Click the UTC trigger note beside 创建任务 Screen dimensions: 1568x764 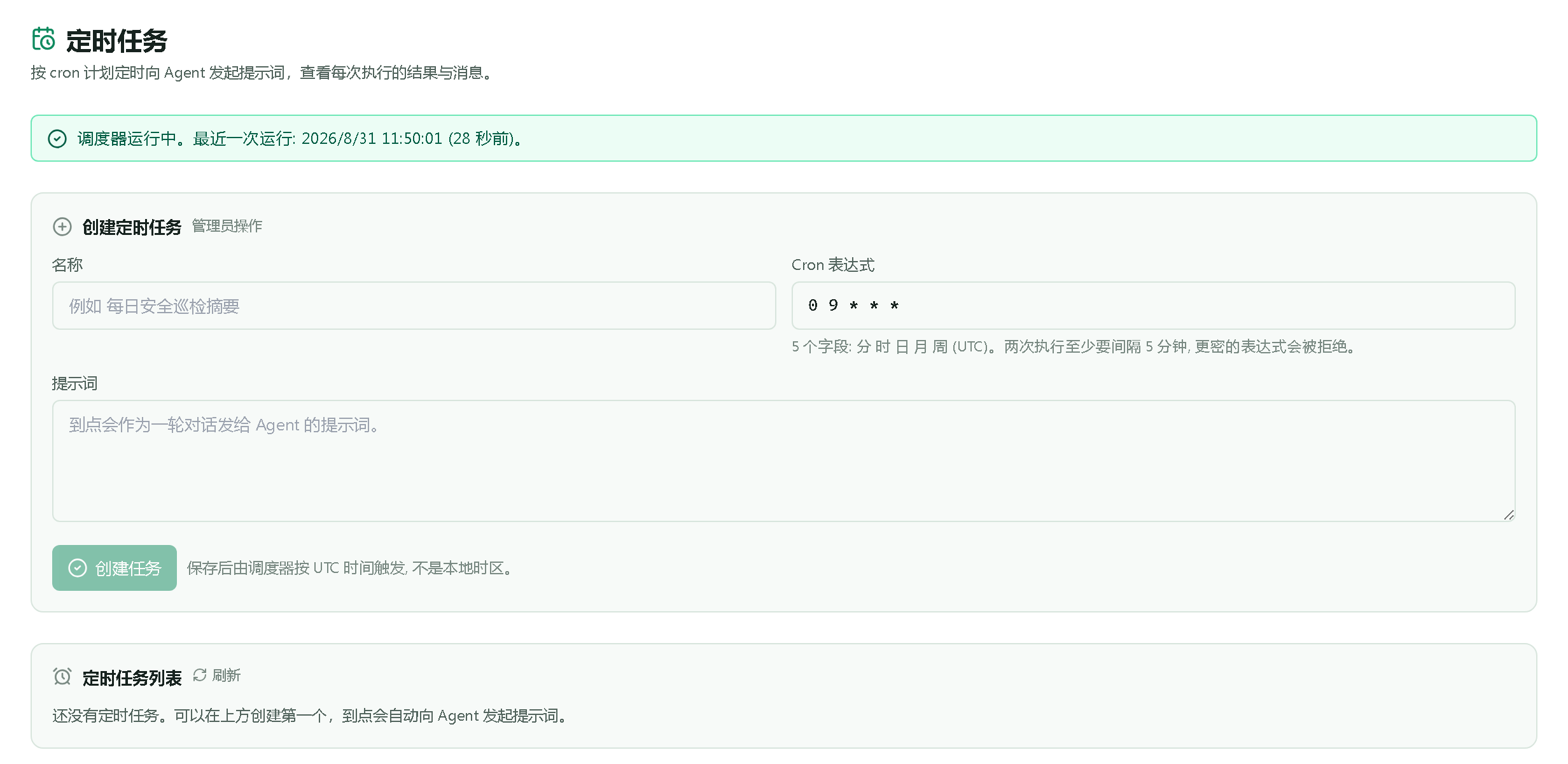351,568
